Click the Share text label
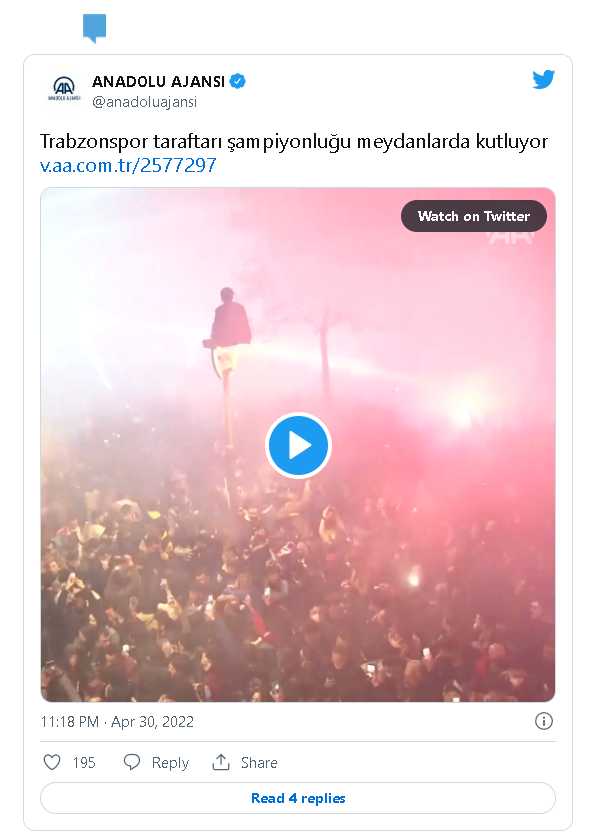594x839 pixels. [259, 762]
